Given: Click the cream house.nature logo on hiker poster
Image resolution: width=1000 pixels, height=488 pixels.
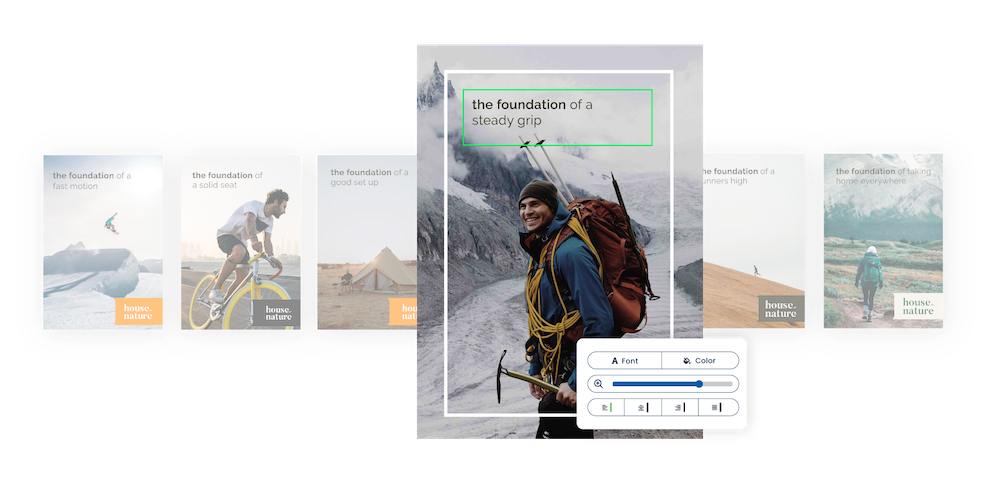Looking at the screenshot, I should 917,306.
